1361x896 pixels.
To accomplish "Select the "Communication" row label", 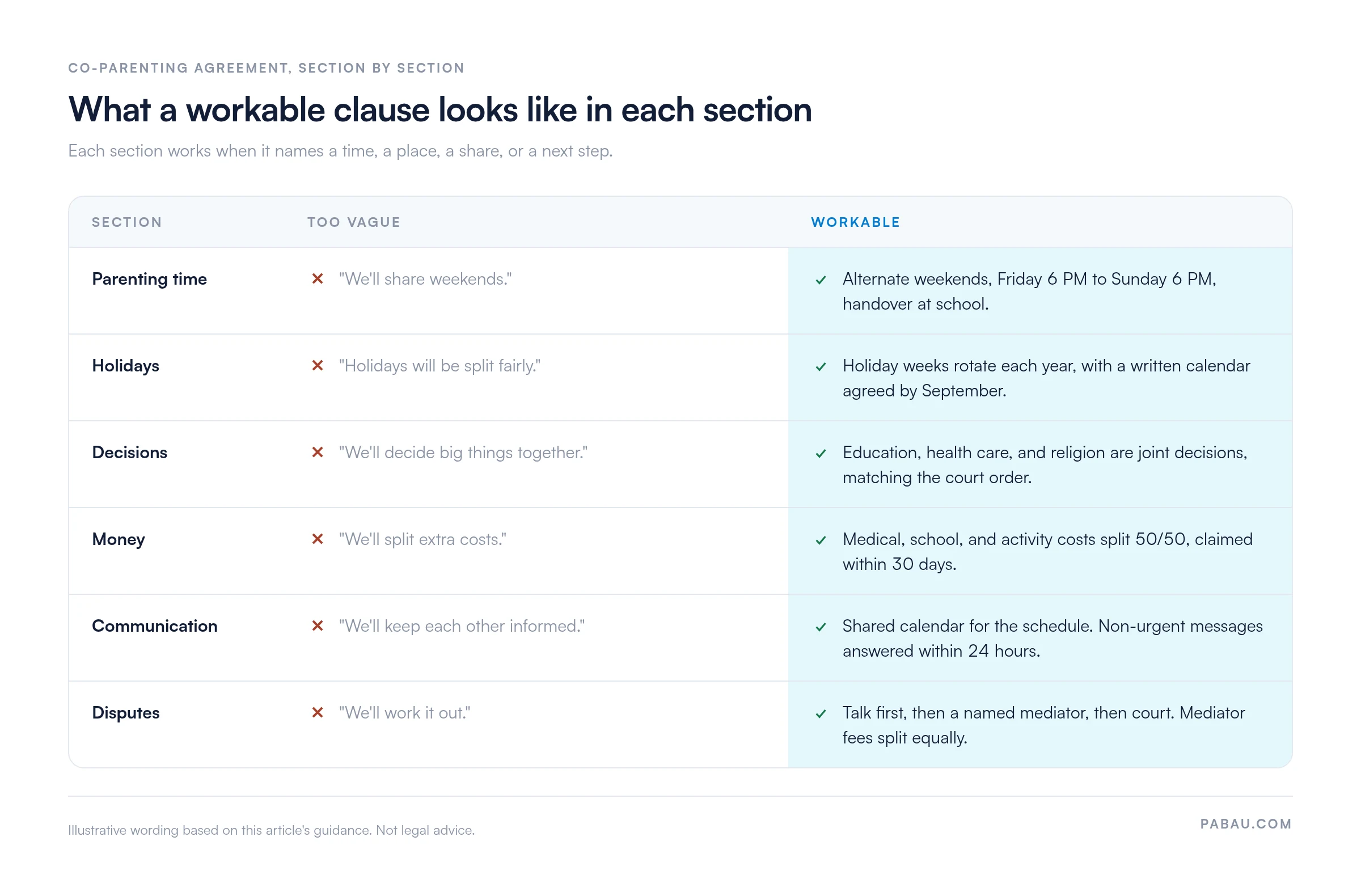I will tap(155, 626).
